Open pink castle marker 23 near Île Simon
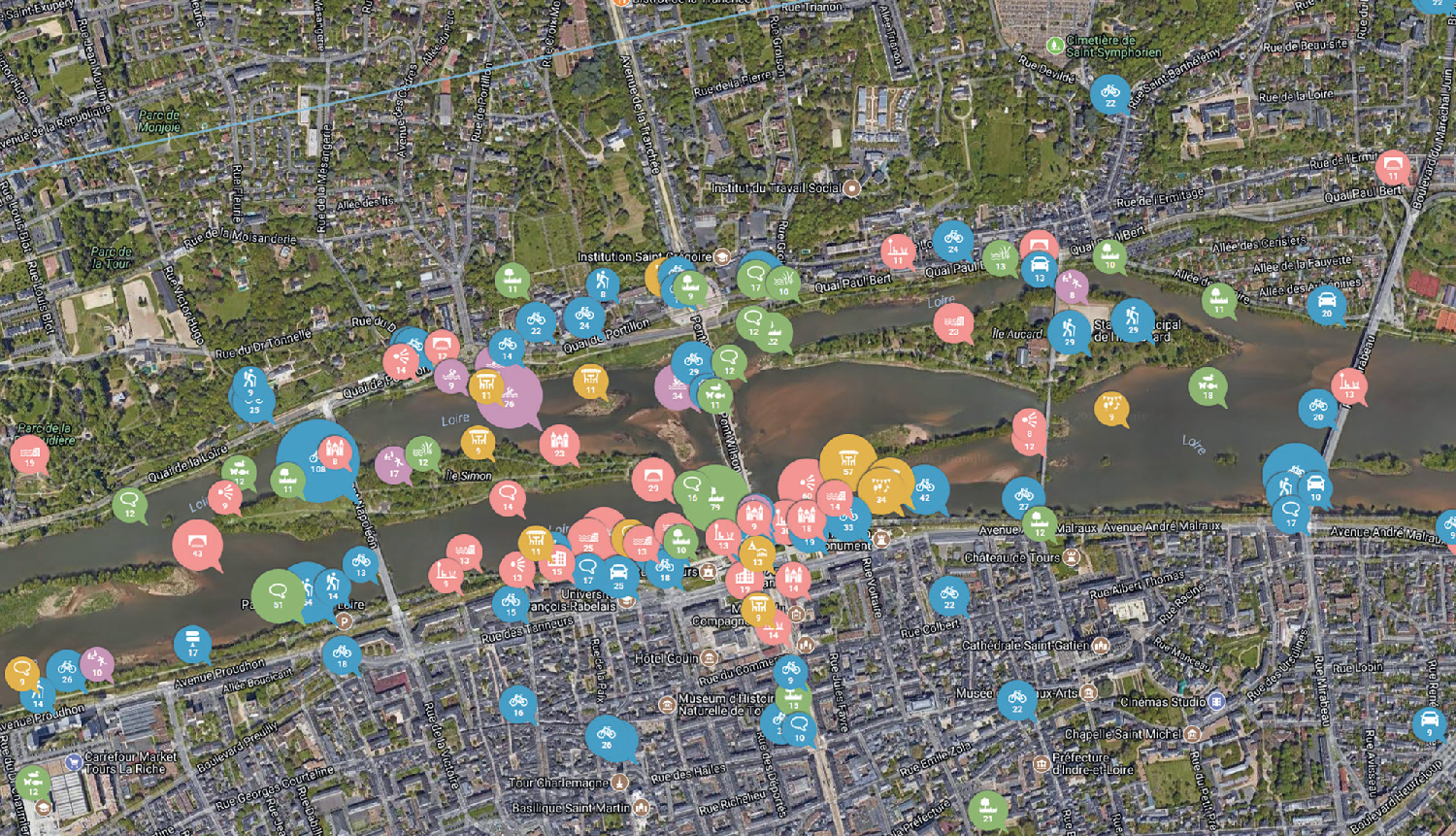The image size is (1456, 836). (x=559, y=445)
